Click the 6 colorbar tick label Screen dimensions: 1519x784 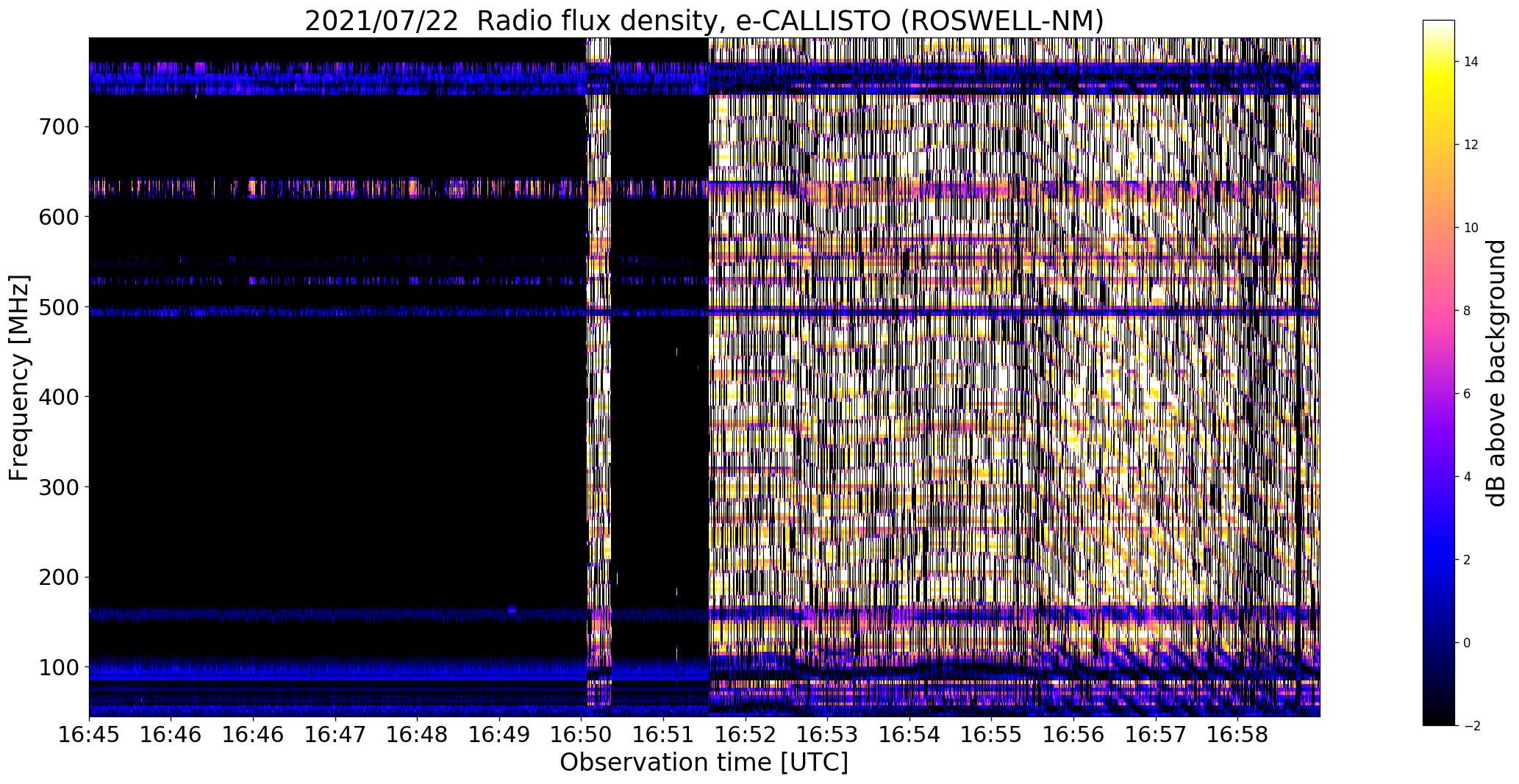click(1468, 394)
